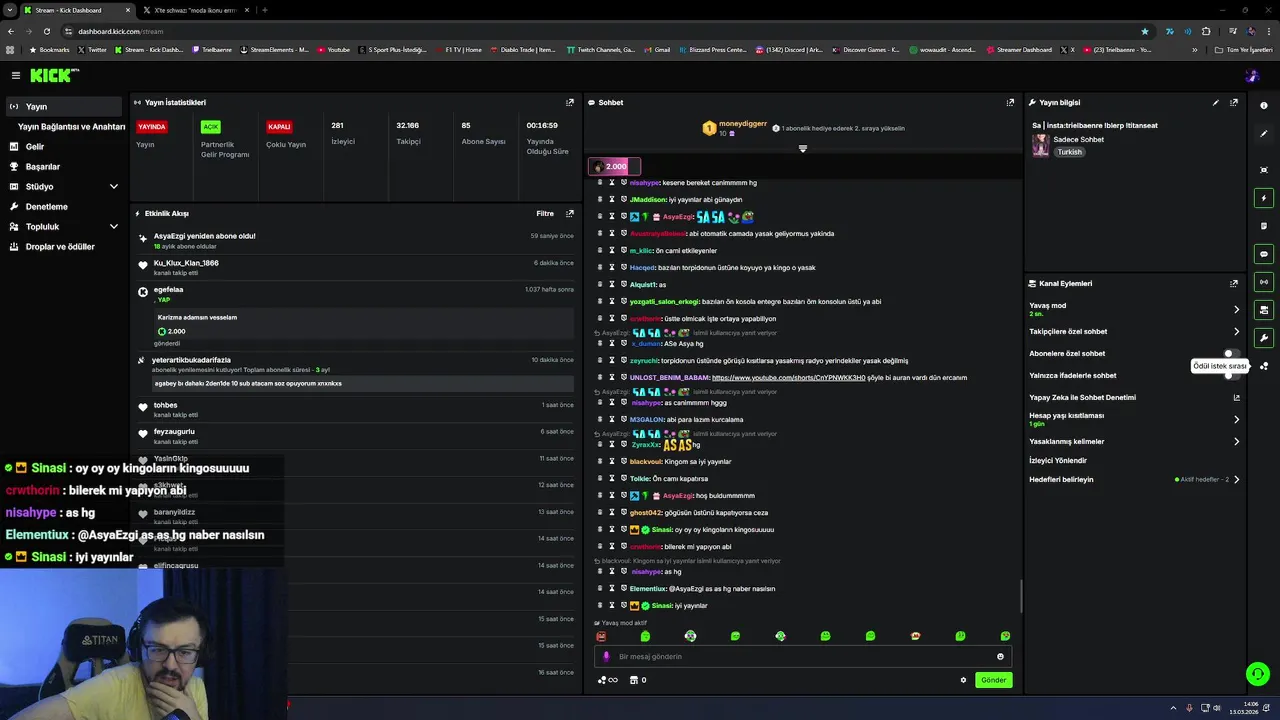
Task: Open the browser extensions puzzle icon
Action: (x=1206, y=31)
